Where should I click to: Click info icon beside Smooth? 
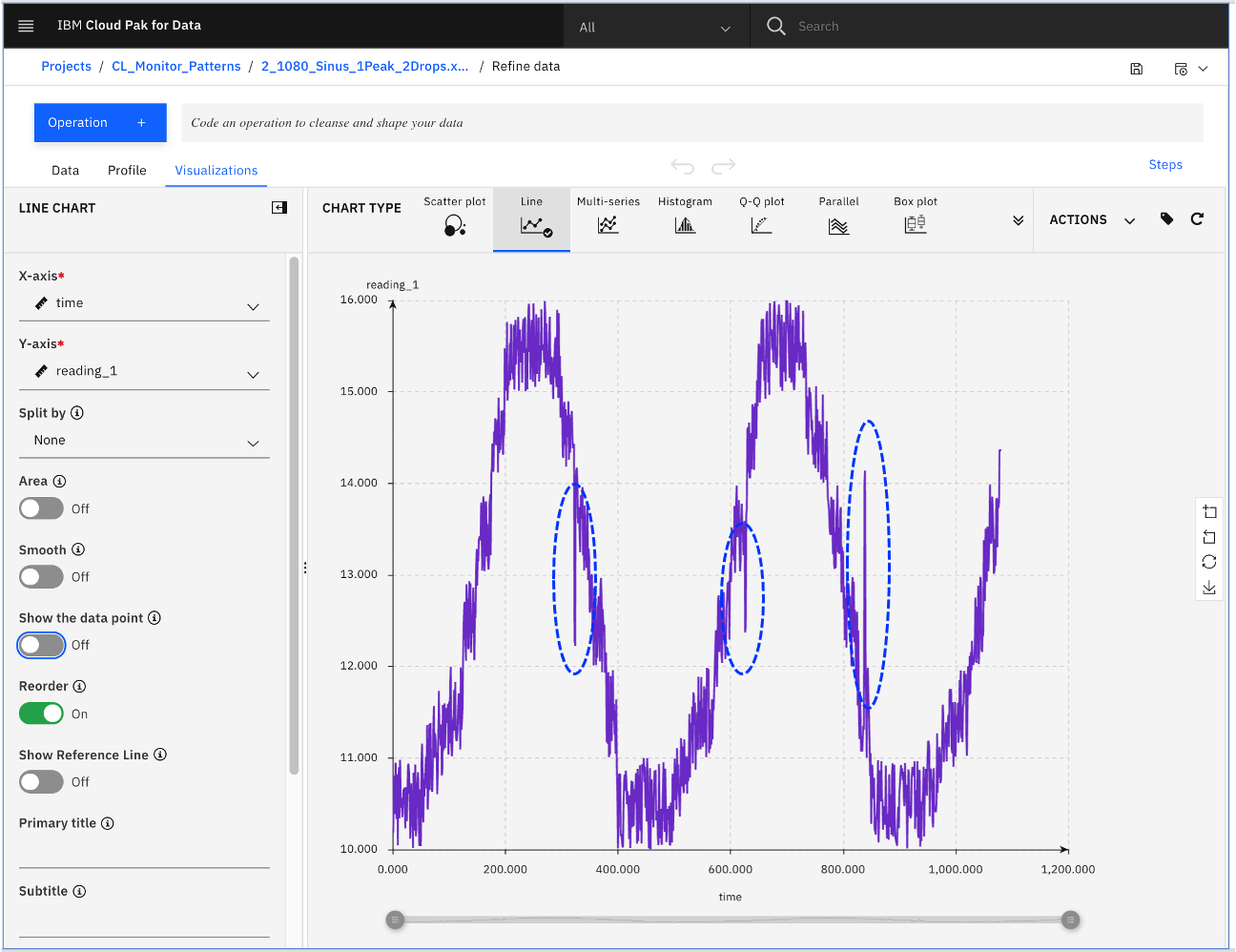[78, 549]
